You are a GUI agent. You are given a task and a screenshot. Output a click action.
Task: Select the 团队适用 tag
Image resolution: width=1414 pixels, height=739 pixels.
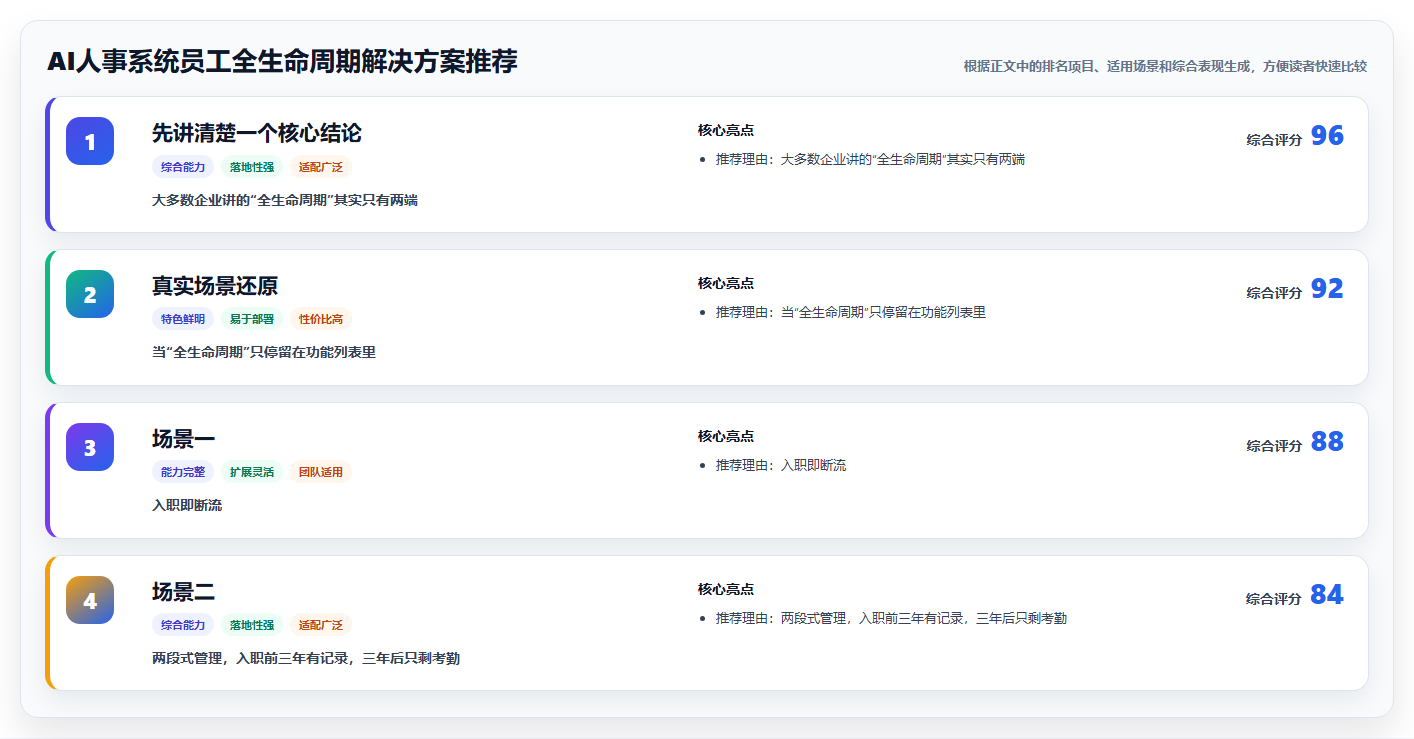coord(321,473)
